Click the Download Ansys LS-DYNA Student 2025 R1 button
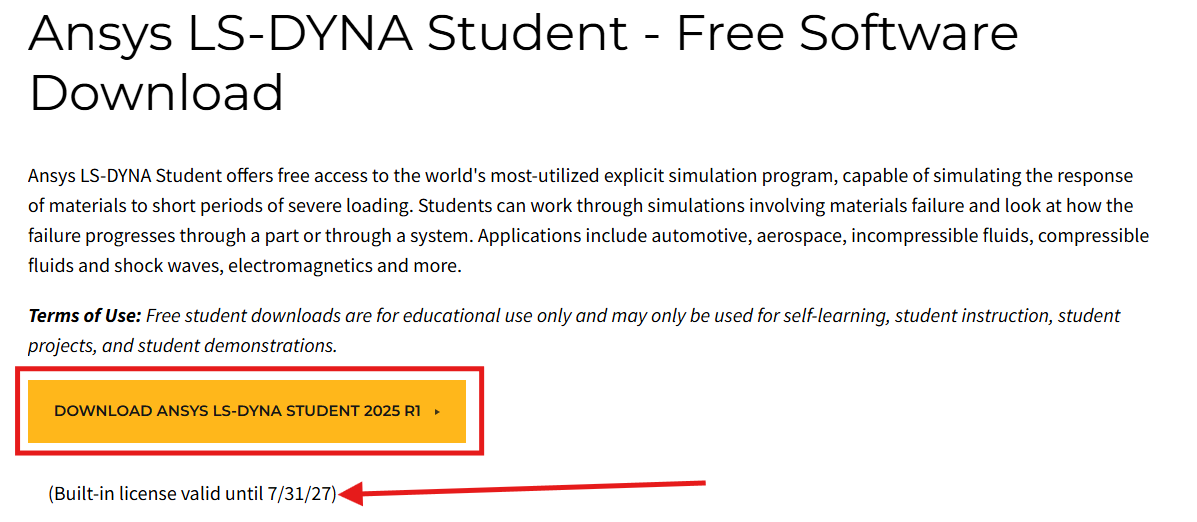 point(247,411)
